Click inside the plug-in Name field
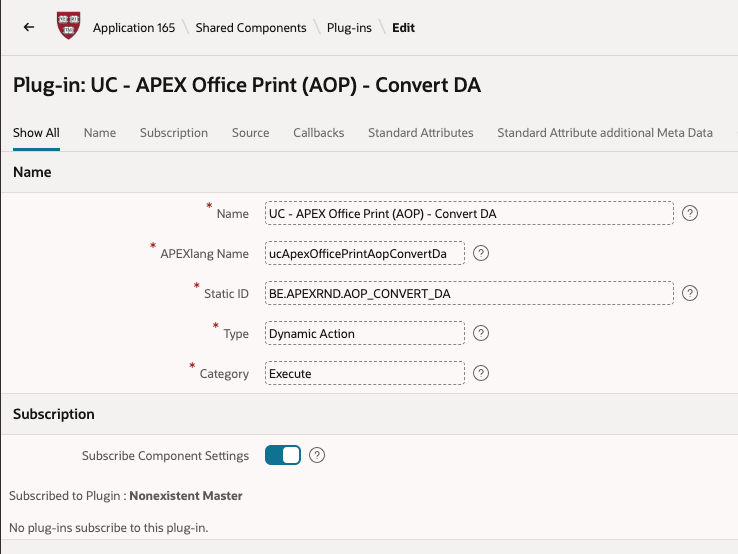Image resolution: width=738 pixels, height=554 pixels. tap(469, 213)
